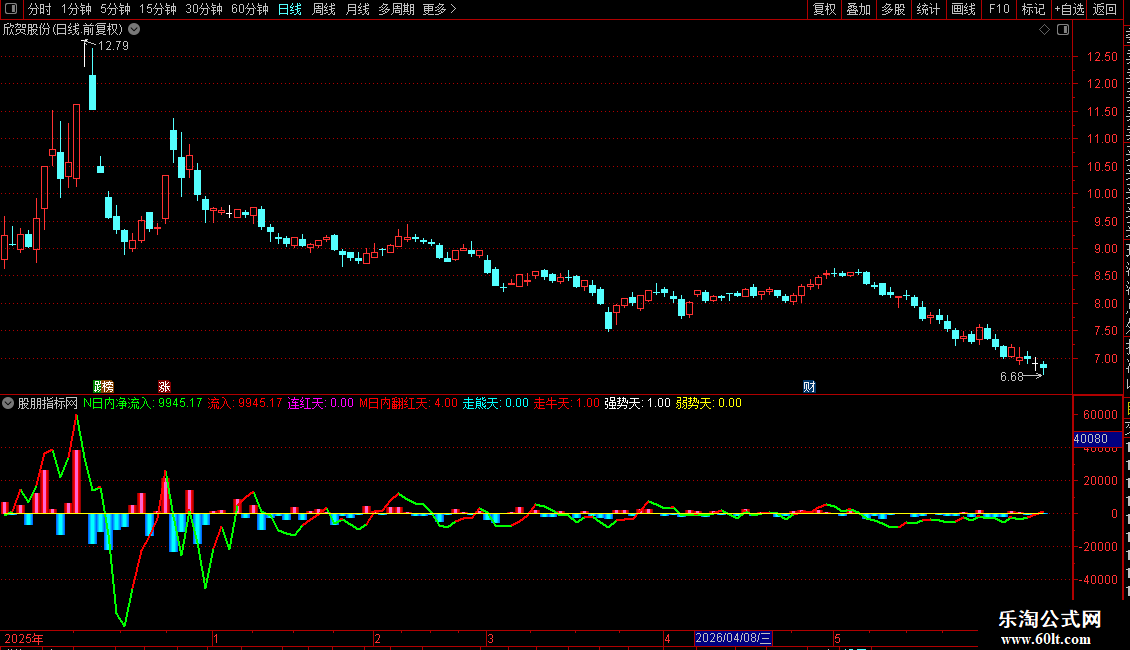The width and height of the screenshot is (1130, 650).
Task: Click the 跌榜 marker below the candles
Action: [x=104, y=387]
